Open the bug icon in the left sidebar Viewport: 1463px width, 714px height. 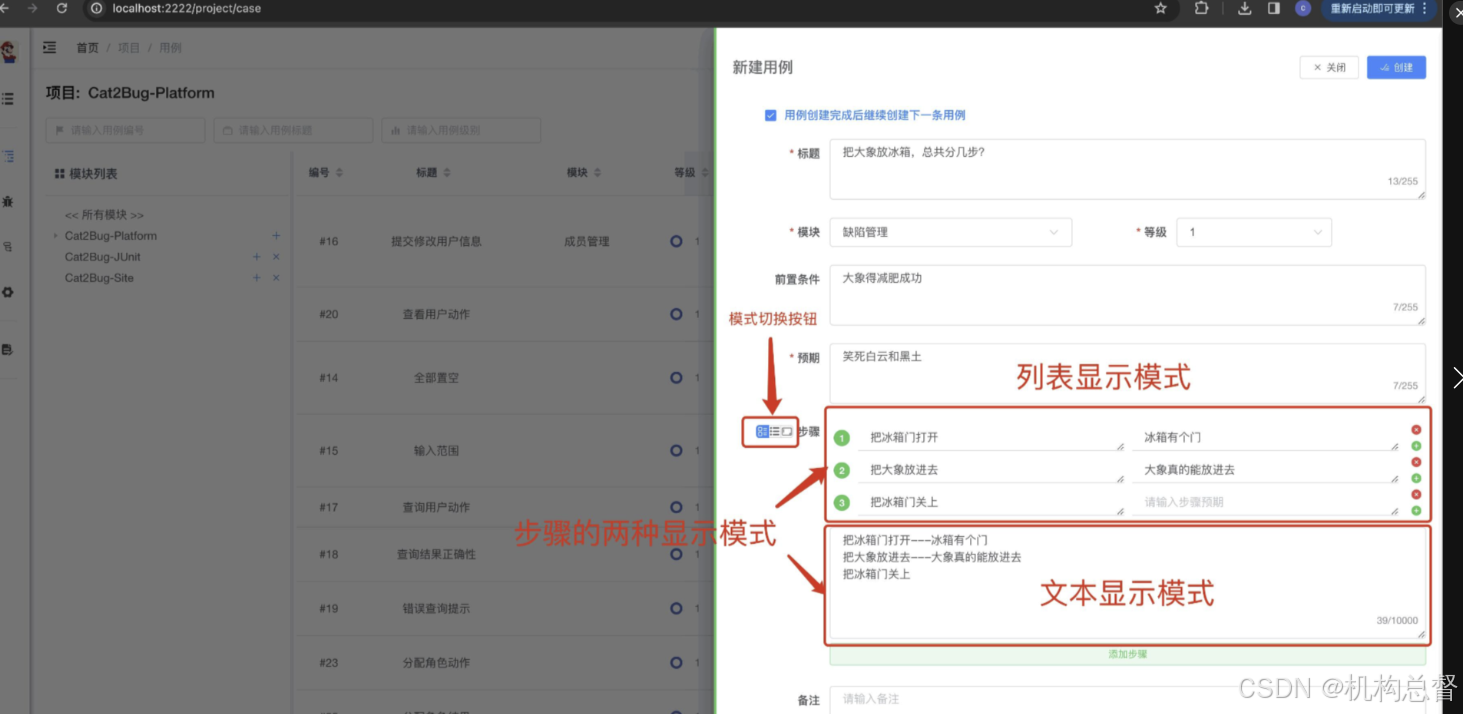pos(8,202)
